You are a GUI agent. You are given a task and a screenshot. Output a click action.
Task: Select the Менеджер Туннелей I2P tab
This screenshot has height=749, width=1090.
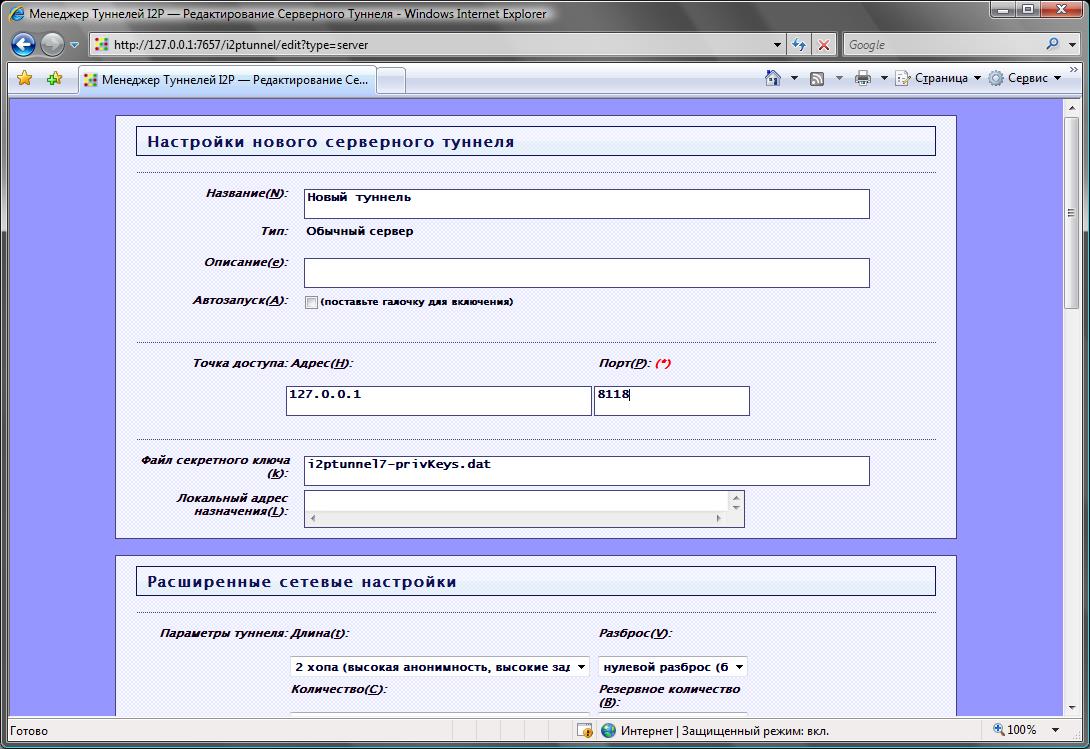(226, 80)
